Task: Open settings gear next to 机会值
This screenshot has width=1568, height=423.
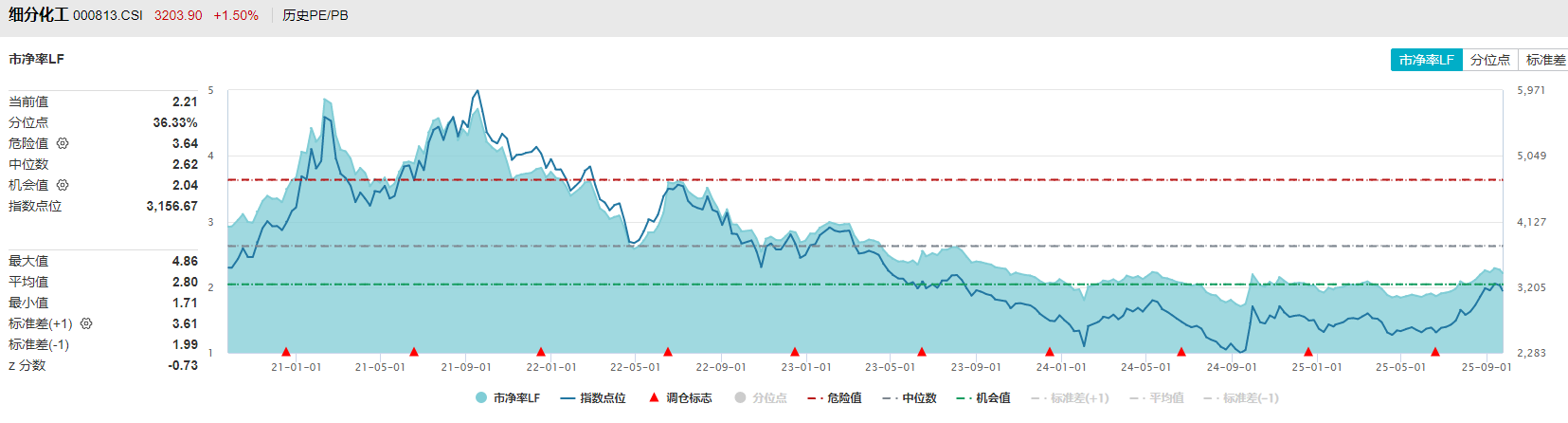Action: click(x=63, y=185)
